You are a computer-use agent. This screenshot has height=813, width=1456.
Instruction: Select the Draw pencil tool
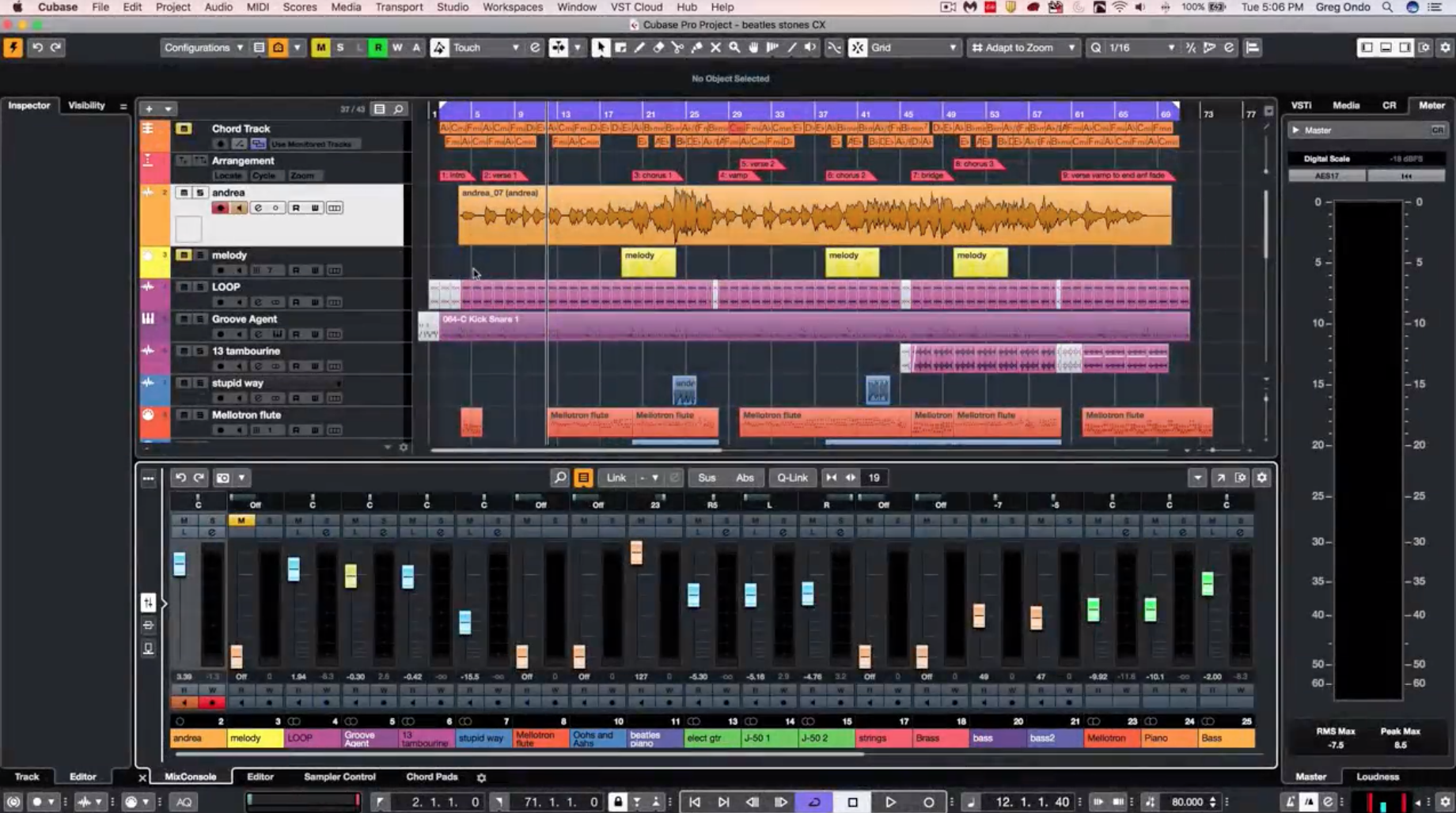[639, 47]
